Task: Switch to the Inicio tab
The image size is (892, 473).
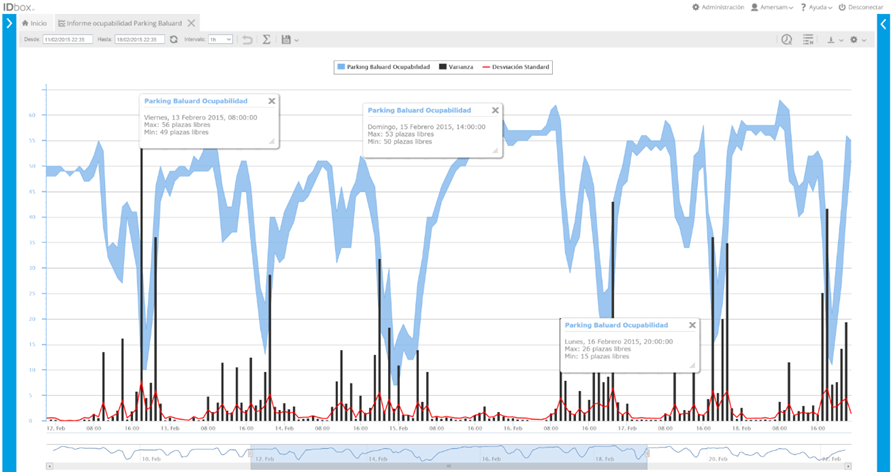Action: coord(34,22)
